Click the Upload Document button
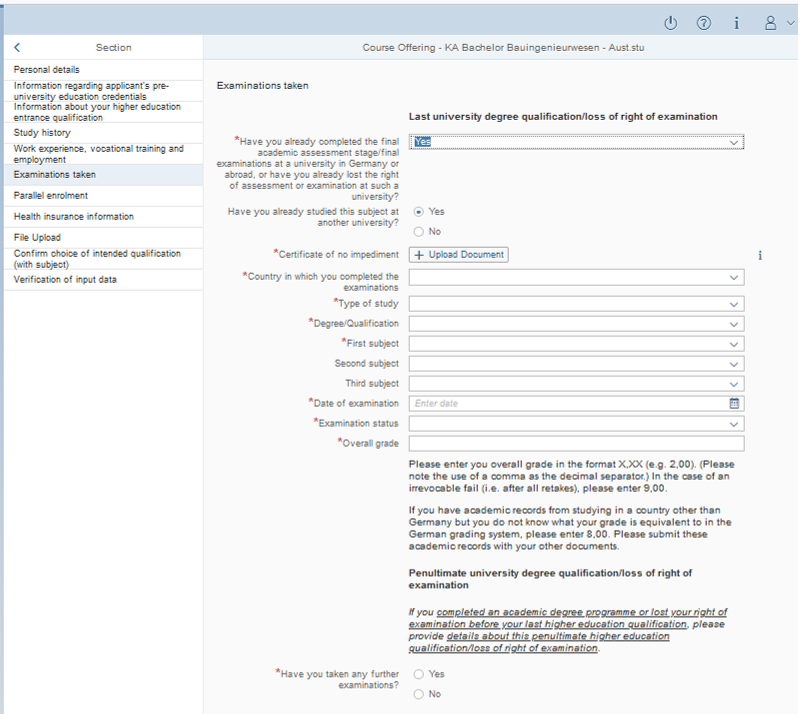 (x=460, y=255)
